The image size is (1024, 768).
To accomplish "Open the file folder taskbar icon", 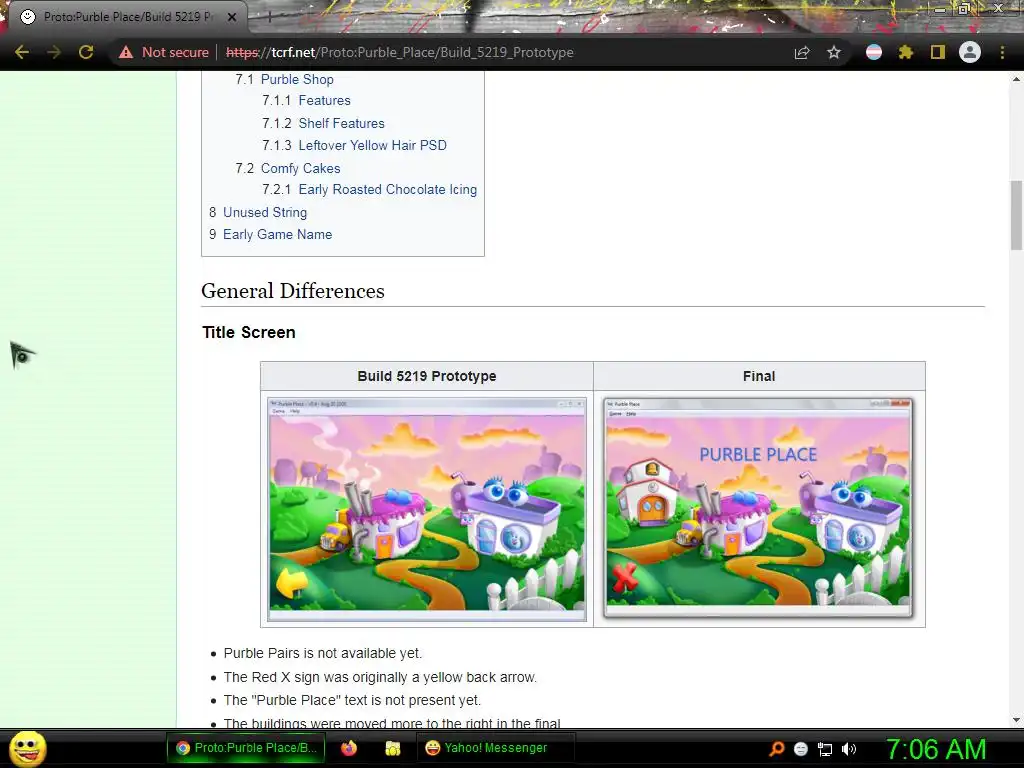I will click(x=392, y=748).
